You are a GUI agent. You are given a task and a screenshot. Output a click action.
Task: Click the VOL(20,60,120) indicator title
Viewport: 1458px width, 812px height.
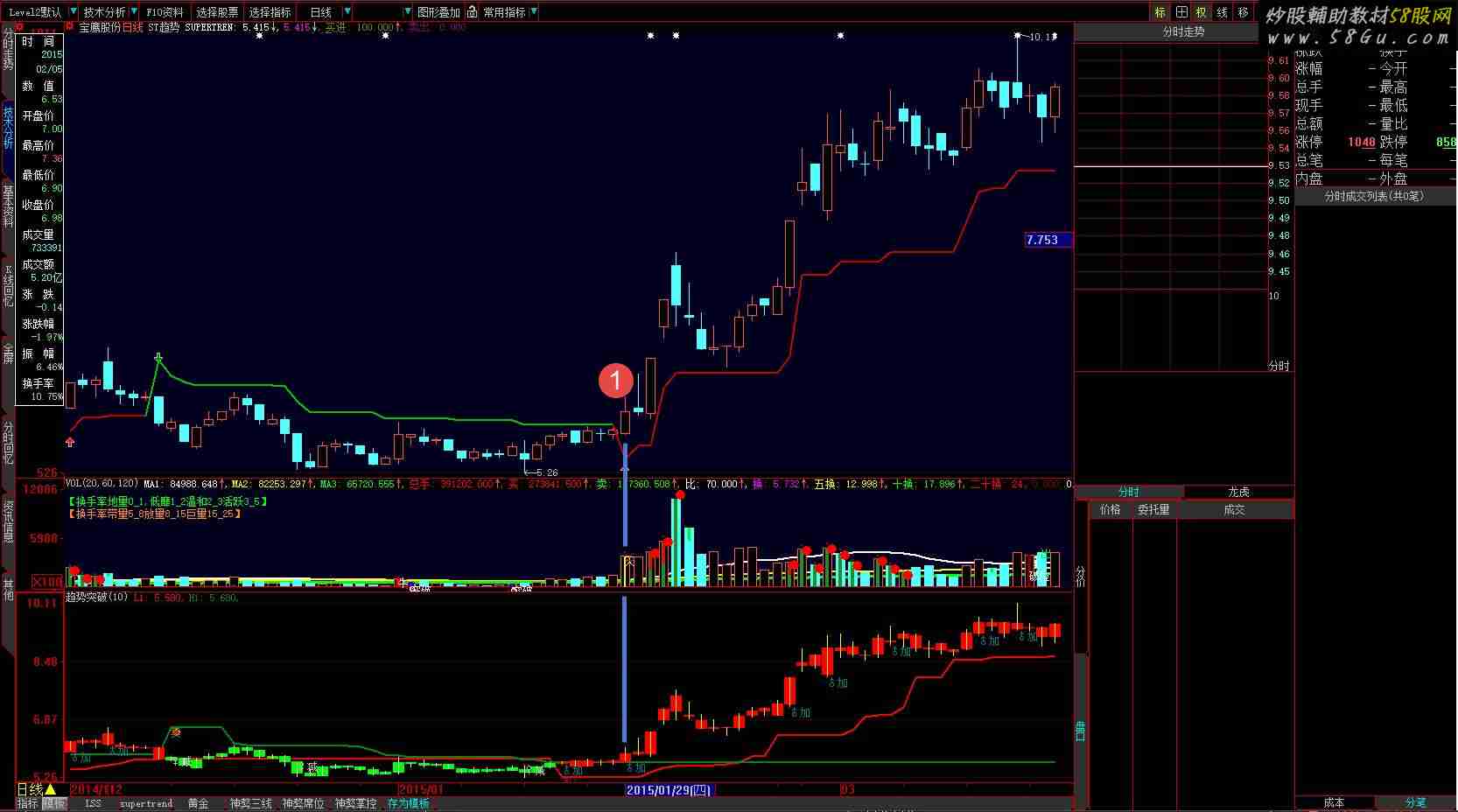coord(102,483)
